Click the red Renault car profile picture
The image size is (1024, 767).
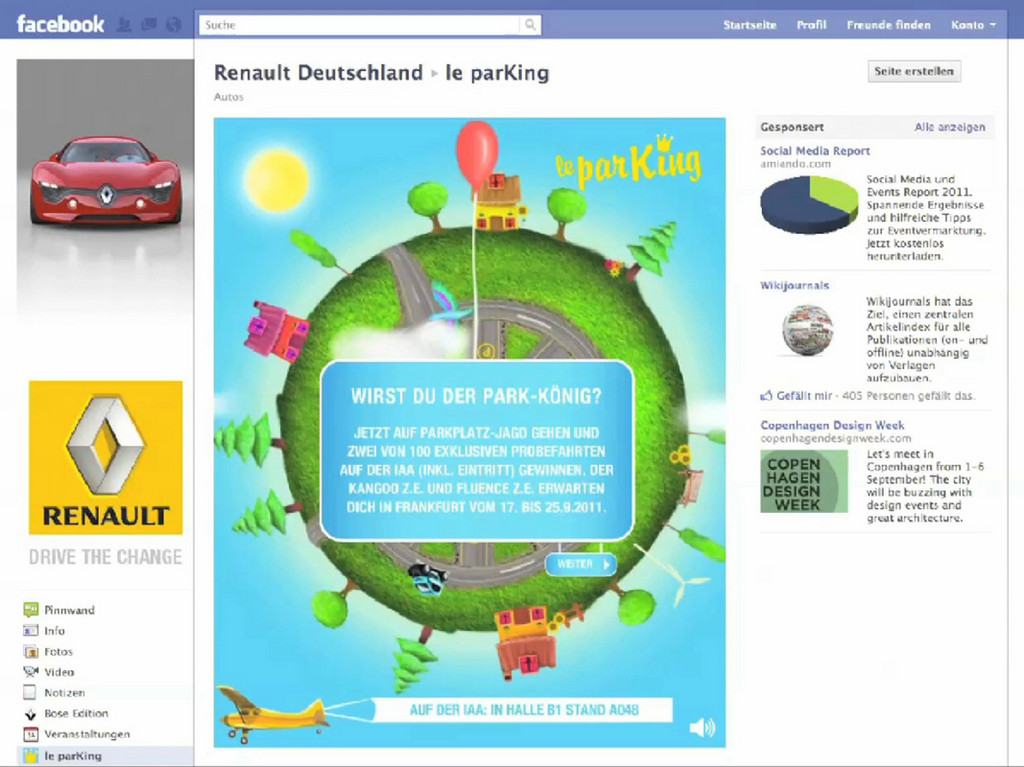pos(105,182)
